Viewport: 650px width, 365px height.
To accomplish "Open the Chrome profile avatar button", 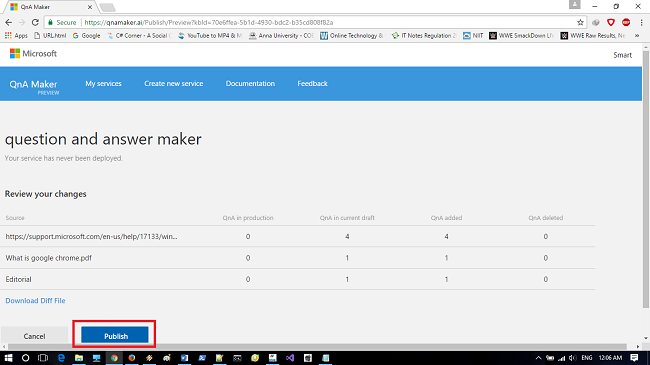I will [x=575, y=5].
